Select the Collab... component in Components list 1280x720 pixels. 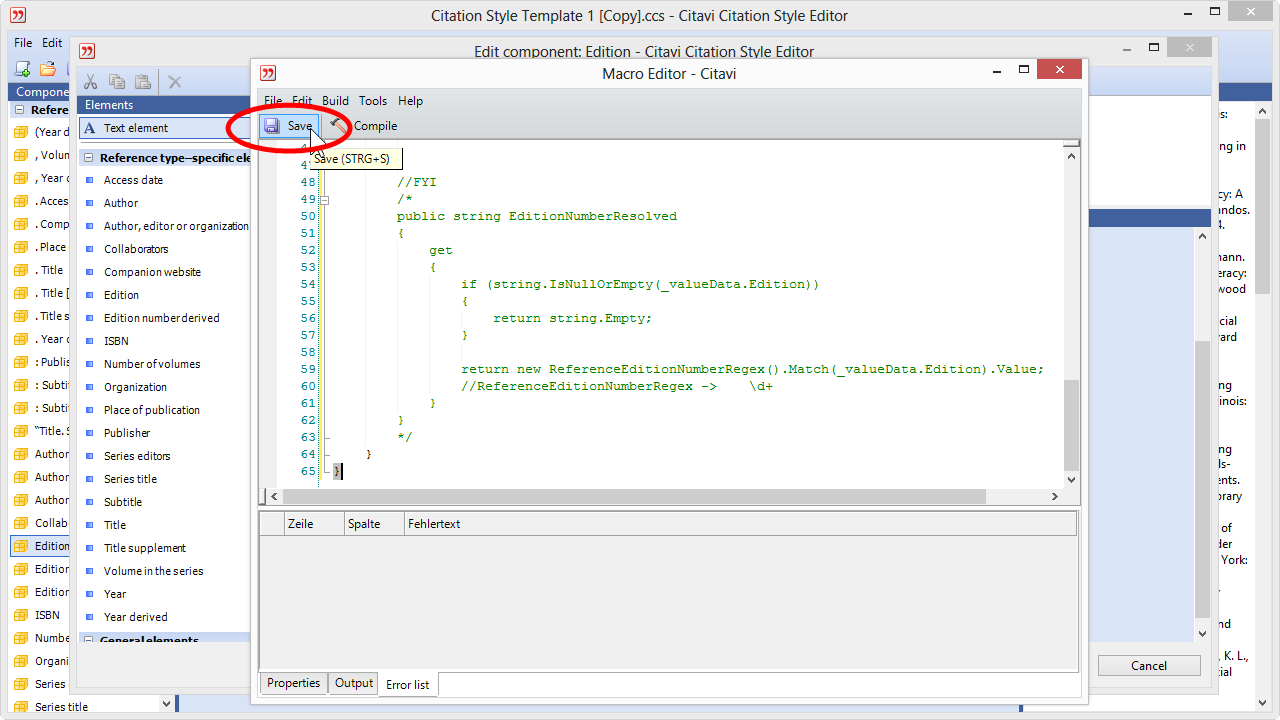tap(41, 523)
